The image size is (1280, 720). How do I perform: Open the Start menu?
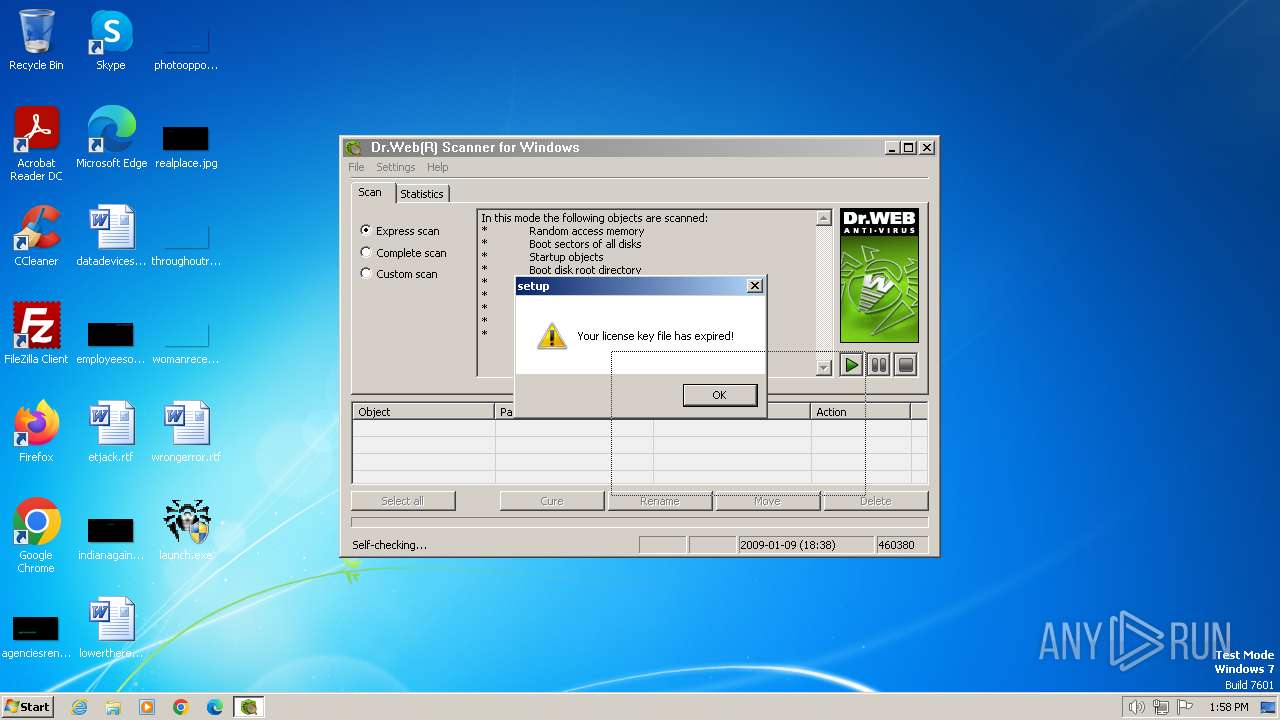[28, 707]
